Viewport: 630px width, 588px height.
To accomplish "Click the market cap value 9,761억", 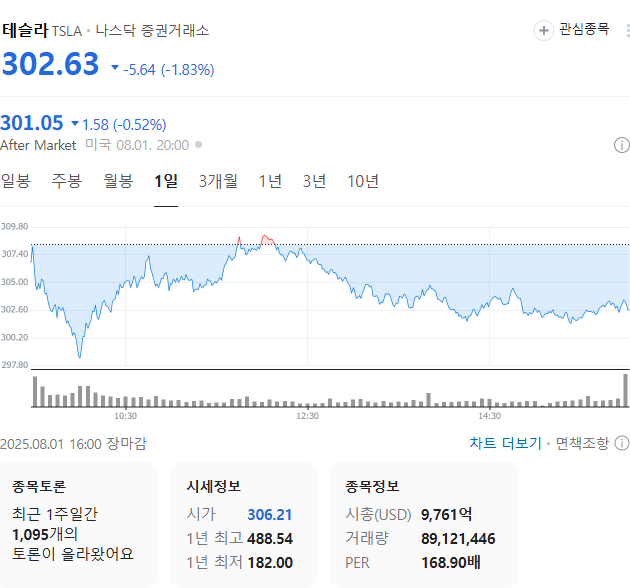I will pyautogui.click(x=446, y=514).
